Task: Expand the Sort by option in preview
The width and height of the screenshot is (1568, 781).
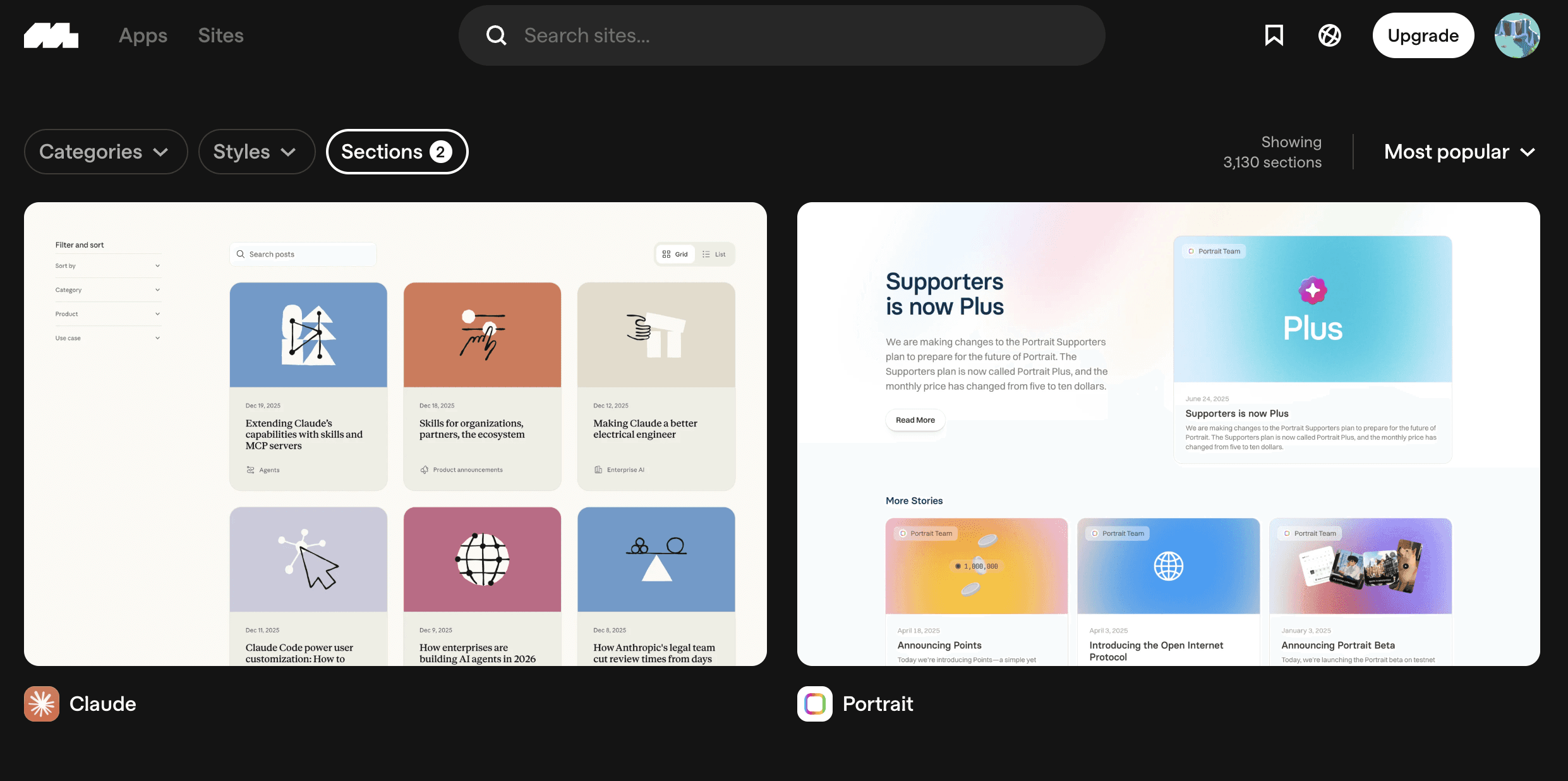Action: pos(107,266)
